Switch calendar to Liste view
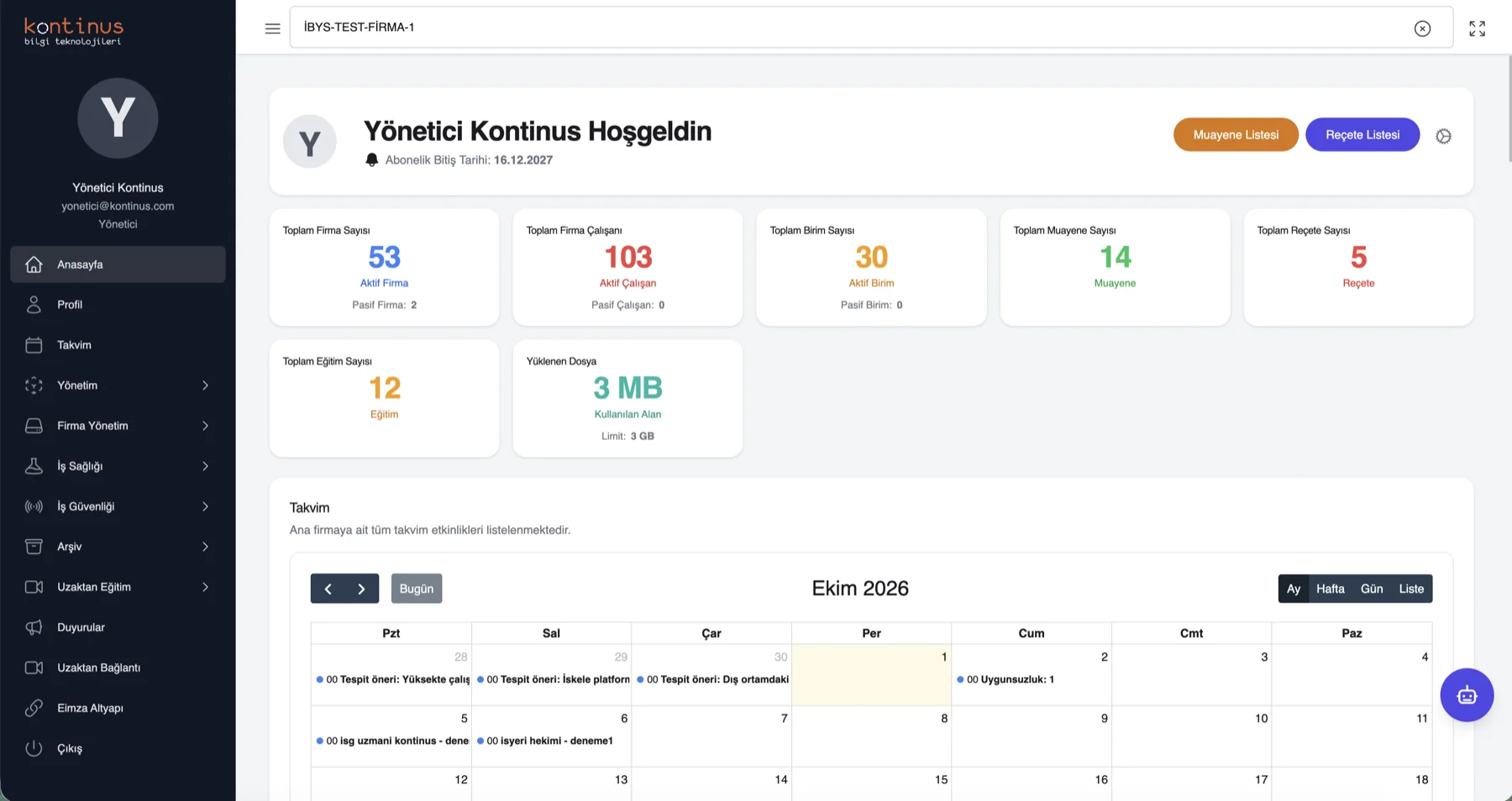The height and width of the screenshot is (801, 1512). point(1411,589)
